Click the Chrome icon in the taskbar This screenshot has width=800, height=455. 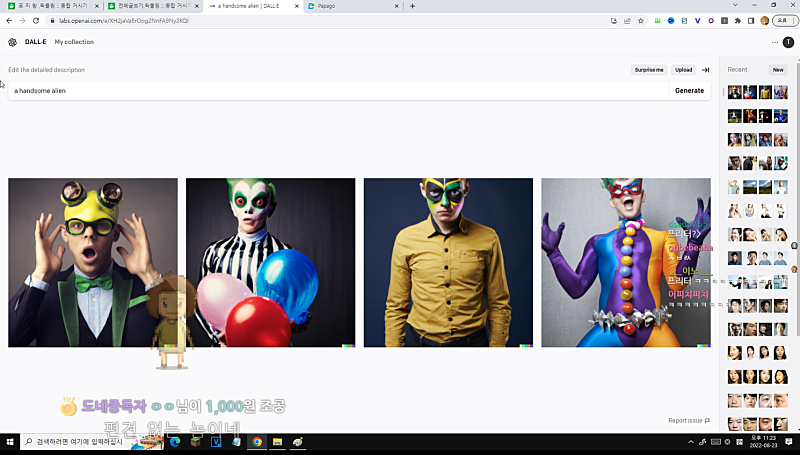[257, 442]
